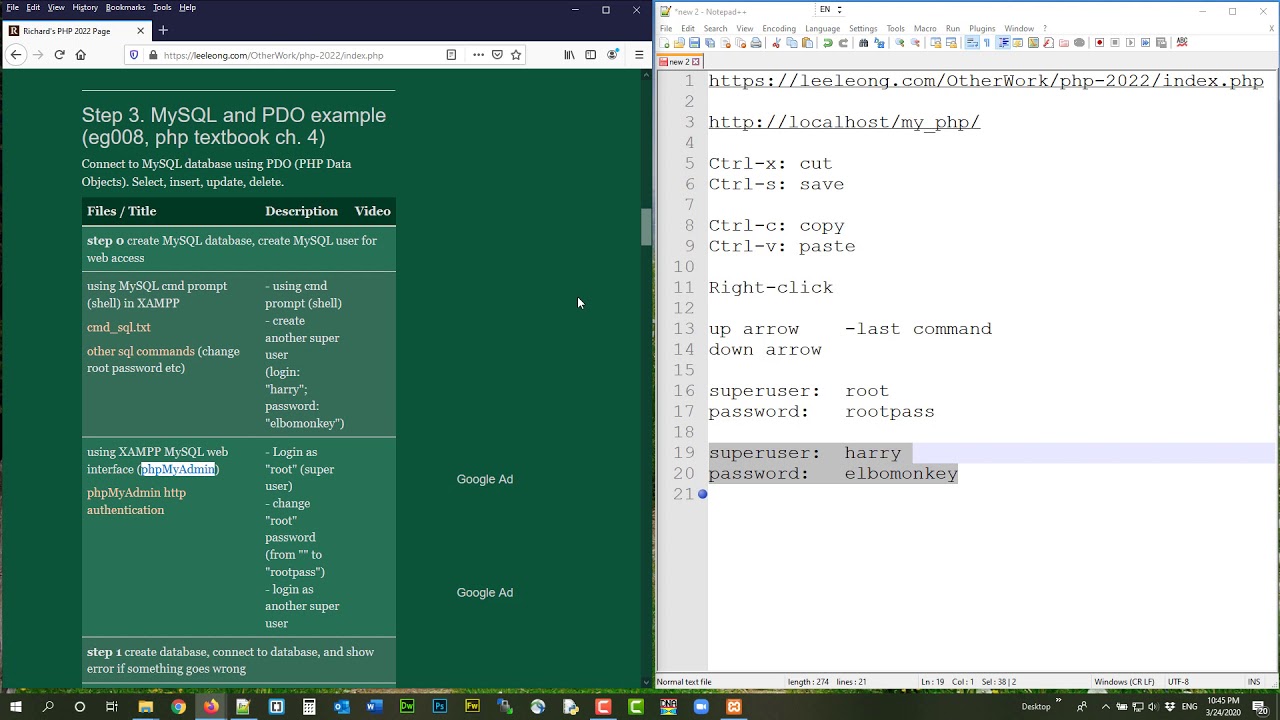Open a new Firefox tab with plus button

[163, 31]
